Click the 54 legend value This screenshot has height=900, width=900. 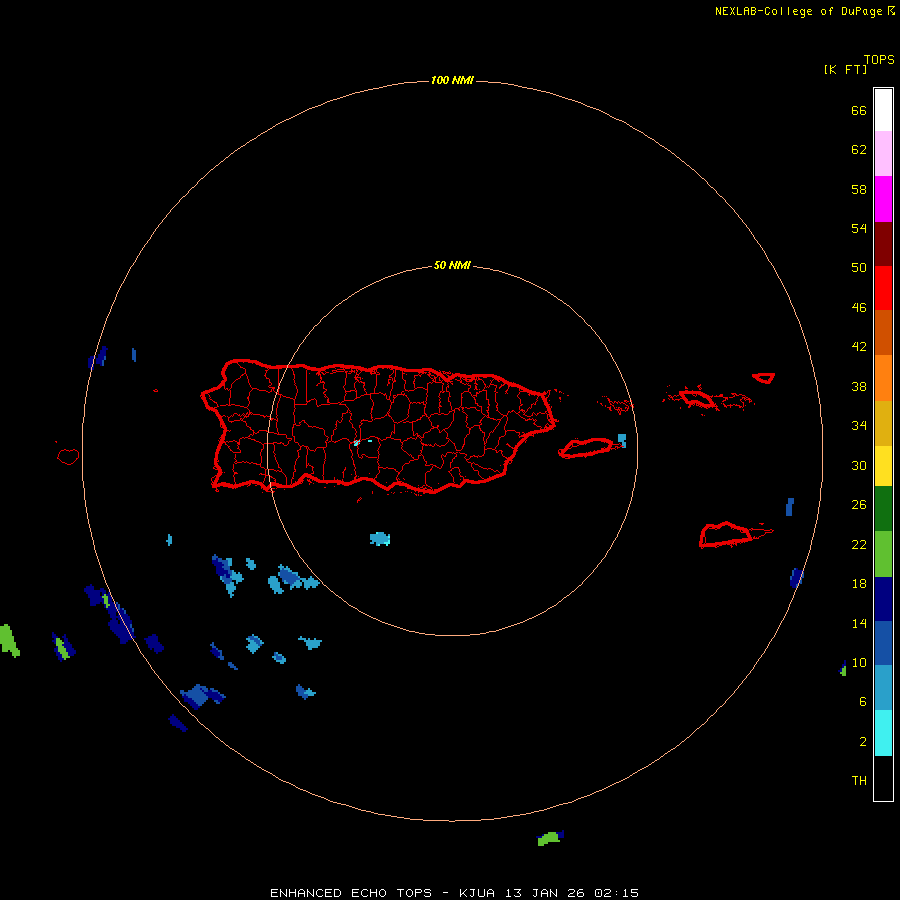coord(859,228)
